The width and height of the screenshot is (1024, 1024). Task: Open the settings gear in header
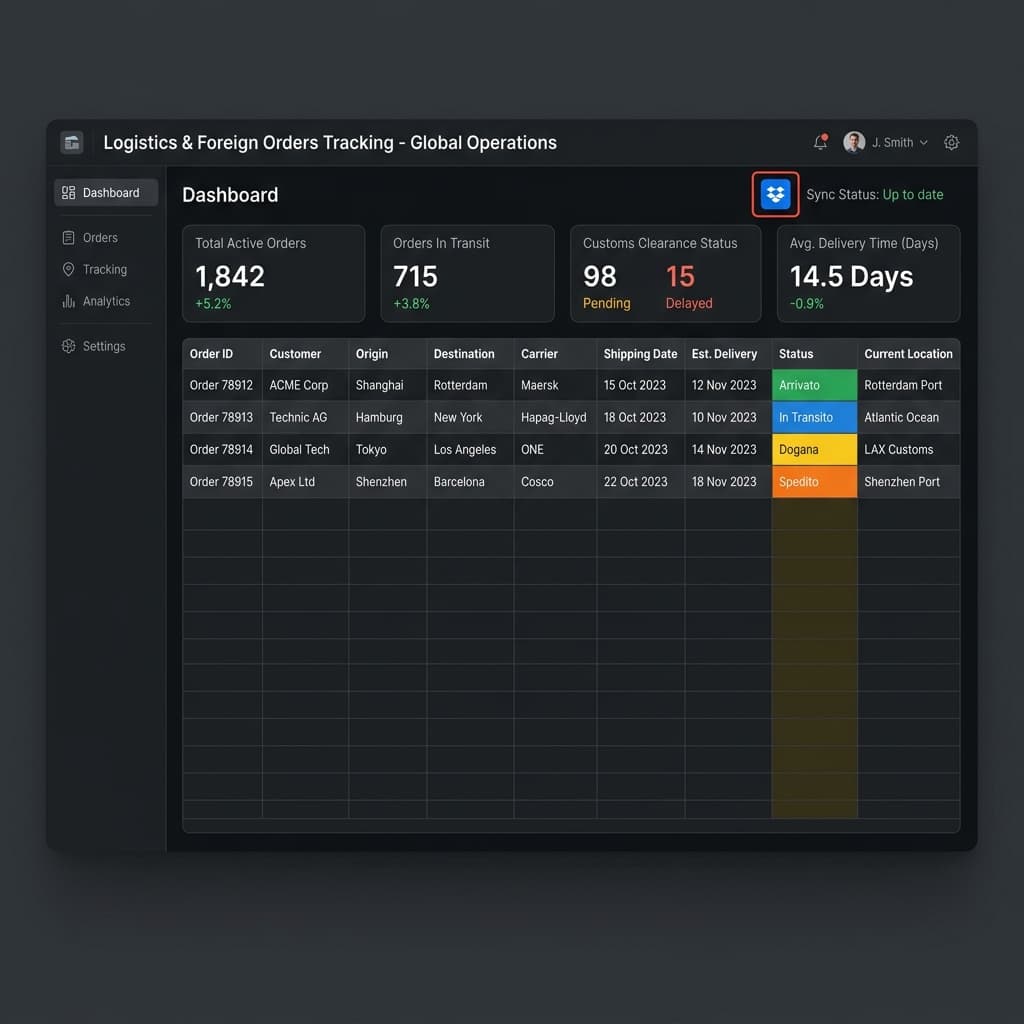tap(952, 142)
